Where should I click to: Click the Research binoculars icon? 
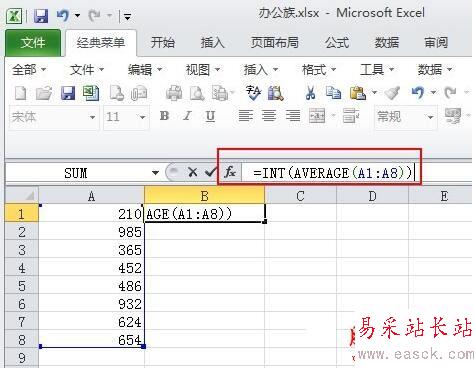(x=276, y=93)
